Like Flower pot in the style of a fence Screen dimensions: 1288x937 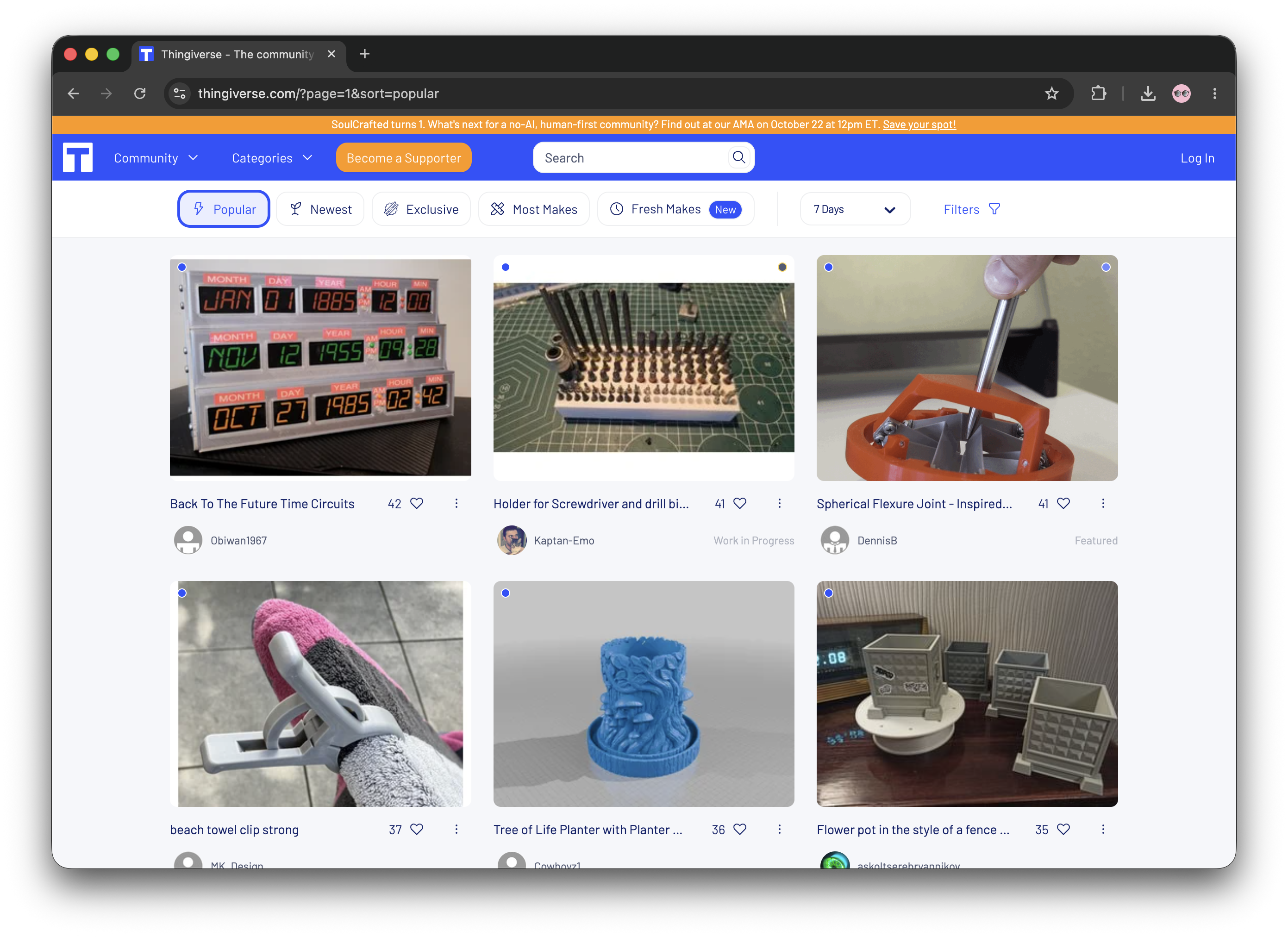tap(1063, 829)
